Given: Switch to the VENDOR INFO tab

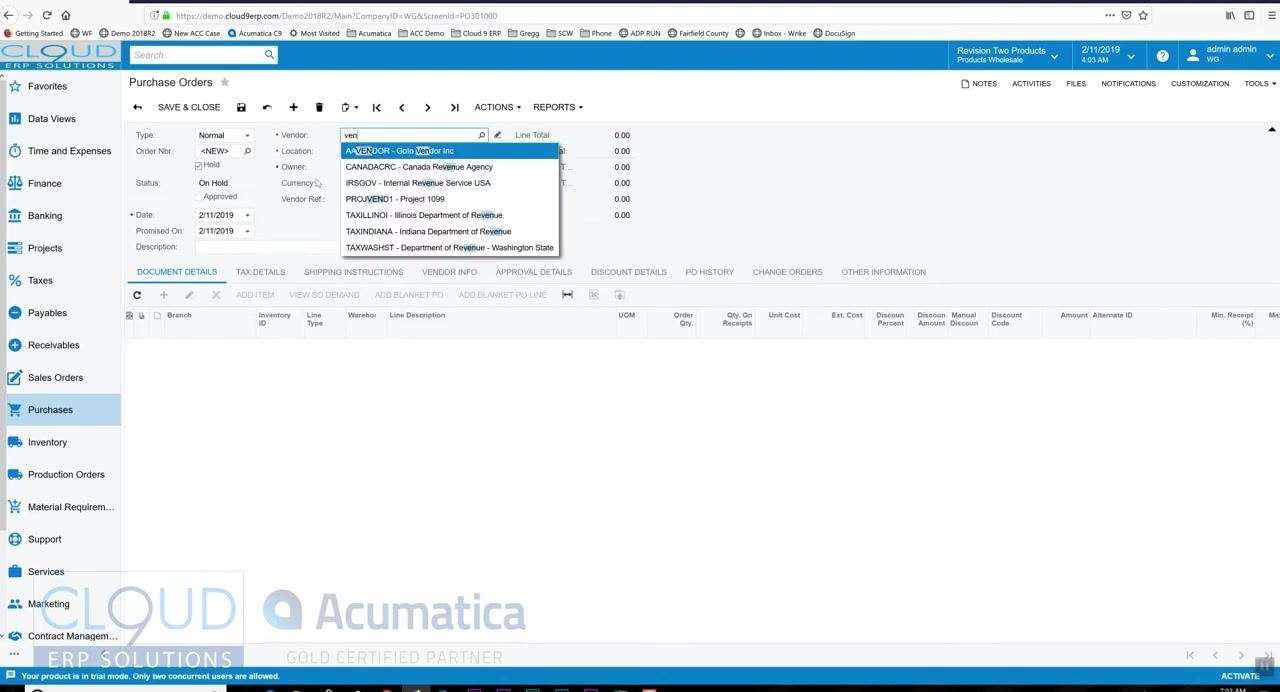Looking at the screenshot, I should pos(449,272).
